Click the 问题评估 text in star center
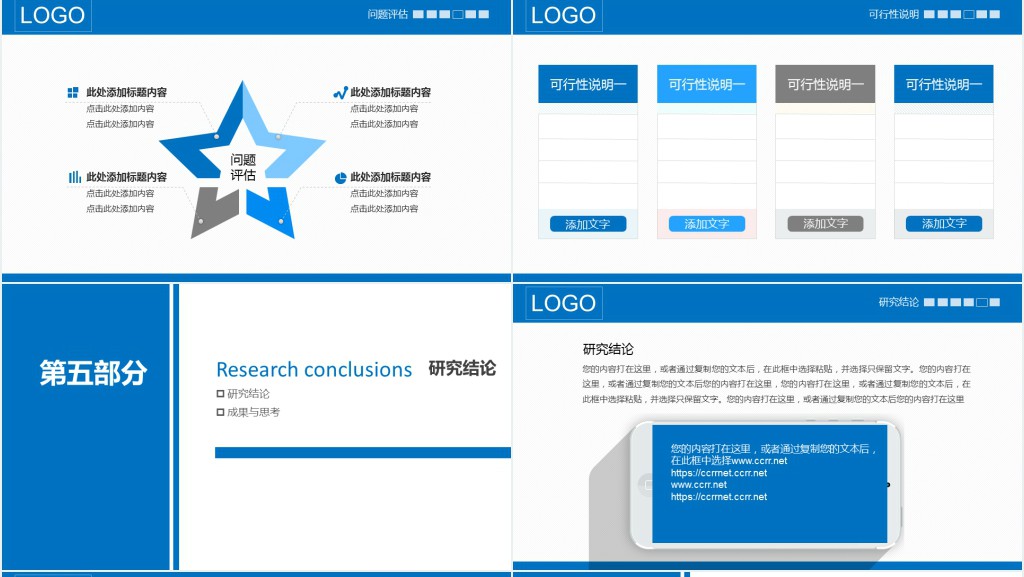 pos(243,167)
